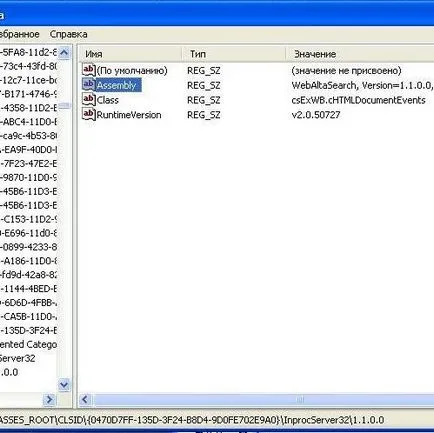Viewport: 434px width, 433px height.
Task: Click the registry path in status bar
Action: click(x=192, y=420)
